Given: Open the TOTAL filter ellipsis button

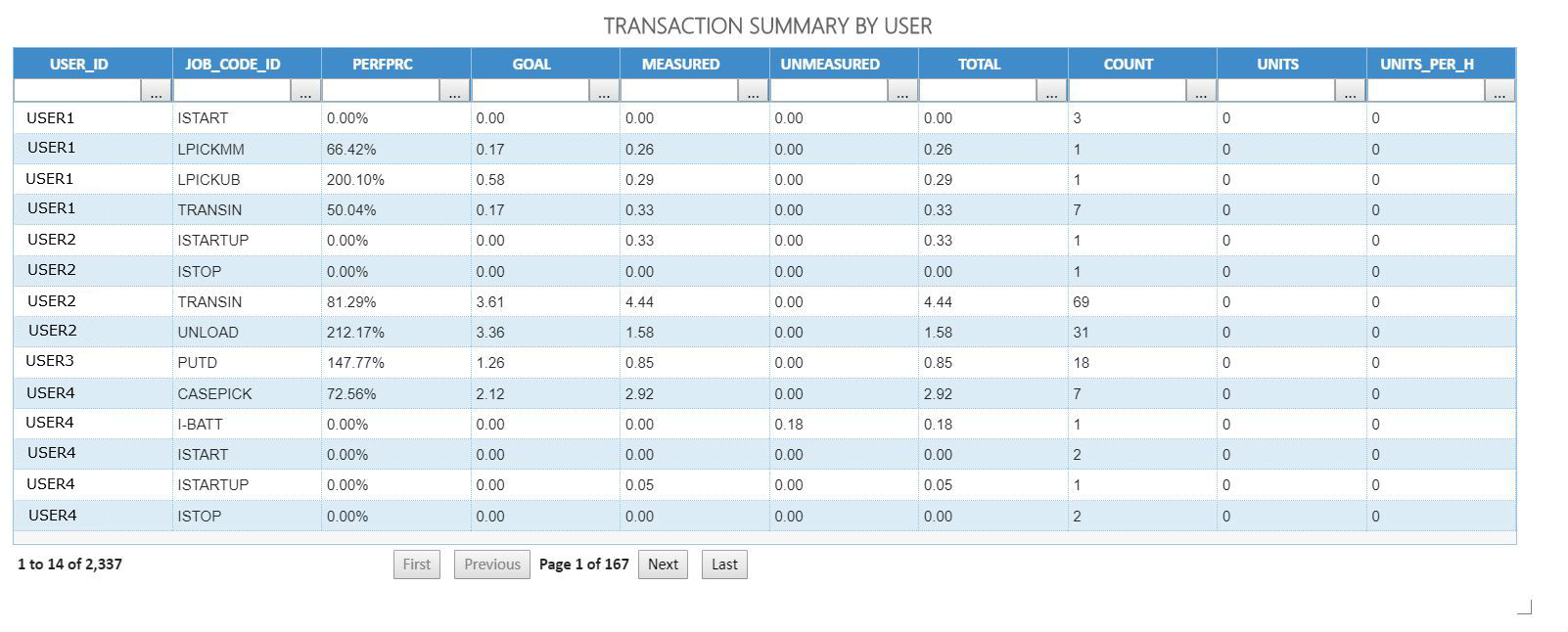Looking at the screenshot, I should point(1051,91).
